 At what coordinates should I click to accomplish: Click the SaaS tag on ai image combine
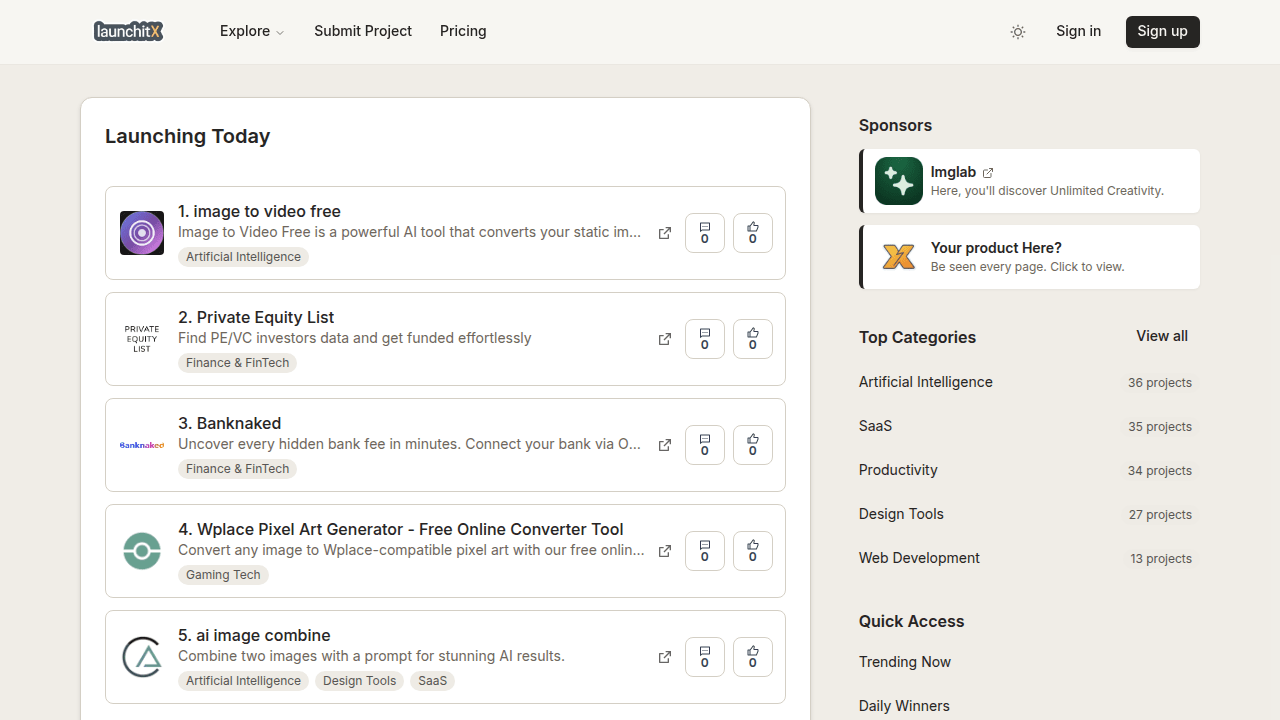tap(432, 681)
